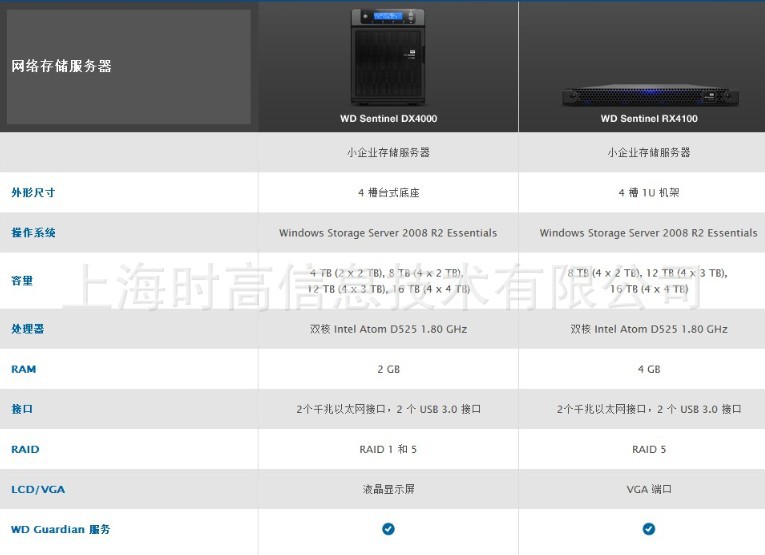Image resolution: width=765 pixels, height=555 pixels.
Task: Click DX4000 双核 Intel Atom D525 cell
Action: (388, 329)
